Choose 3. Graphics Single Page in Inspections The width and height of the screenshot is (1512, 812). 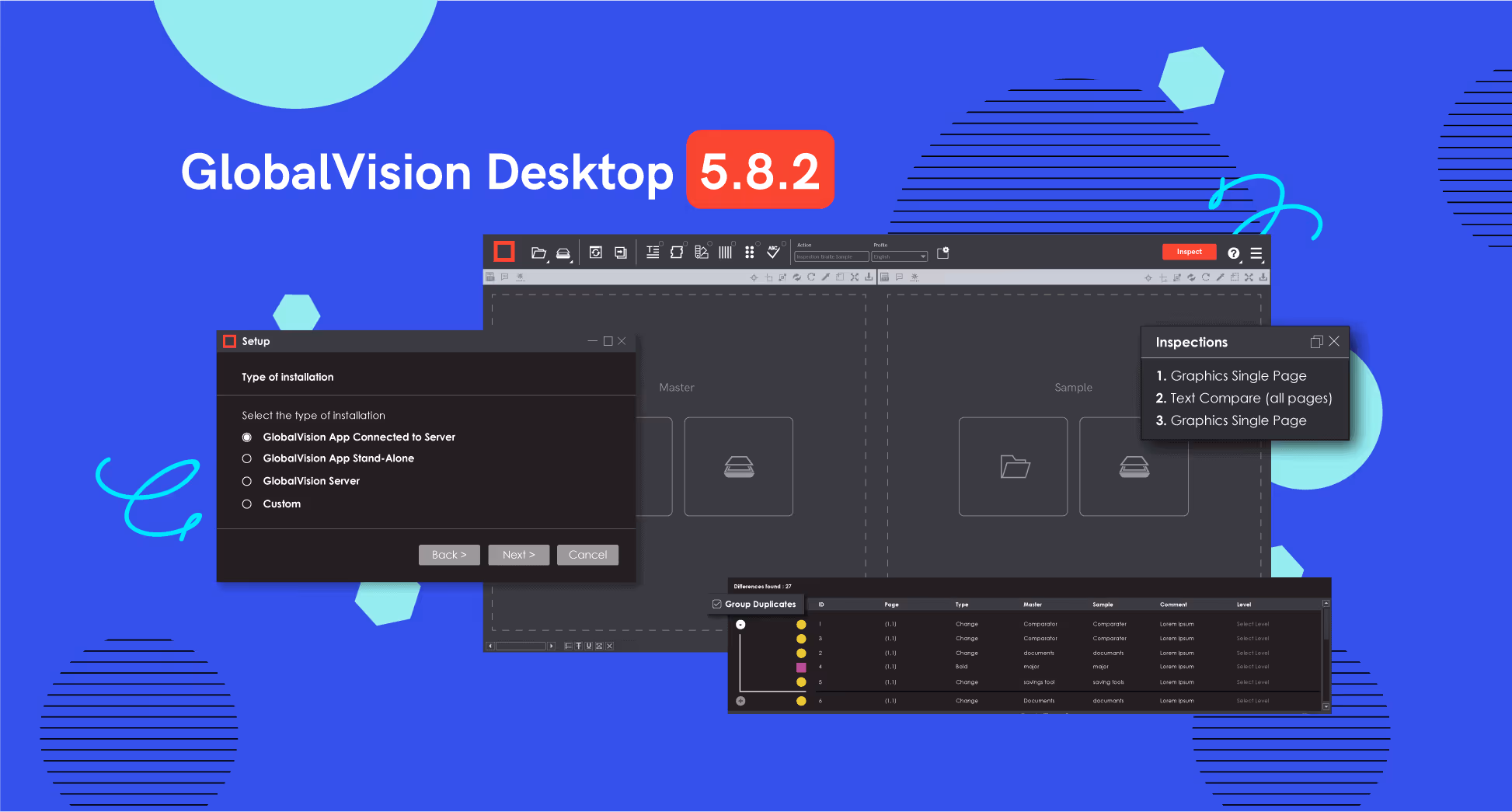1231,420
